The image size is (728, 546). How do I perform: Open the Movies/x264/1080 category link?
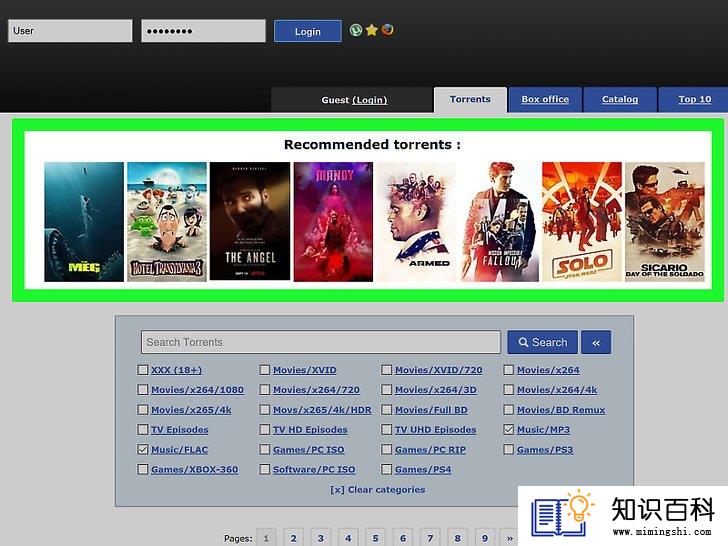(197, 390)
